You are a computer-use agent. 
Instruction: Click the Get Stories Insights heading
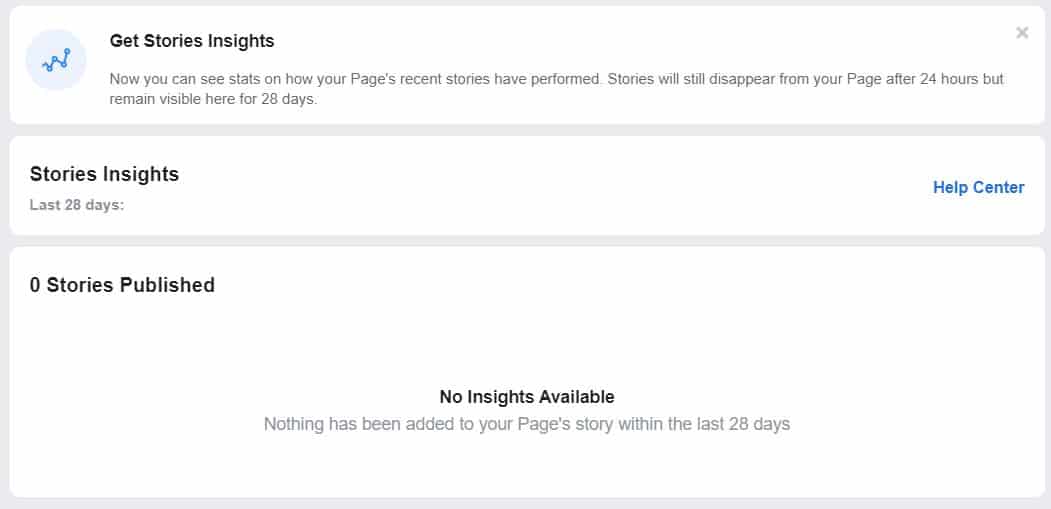(x=192, y=41)
